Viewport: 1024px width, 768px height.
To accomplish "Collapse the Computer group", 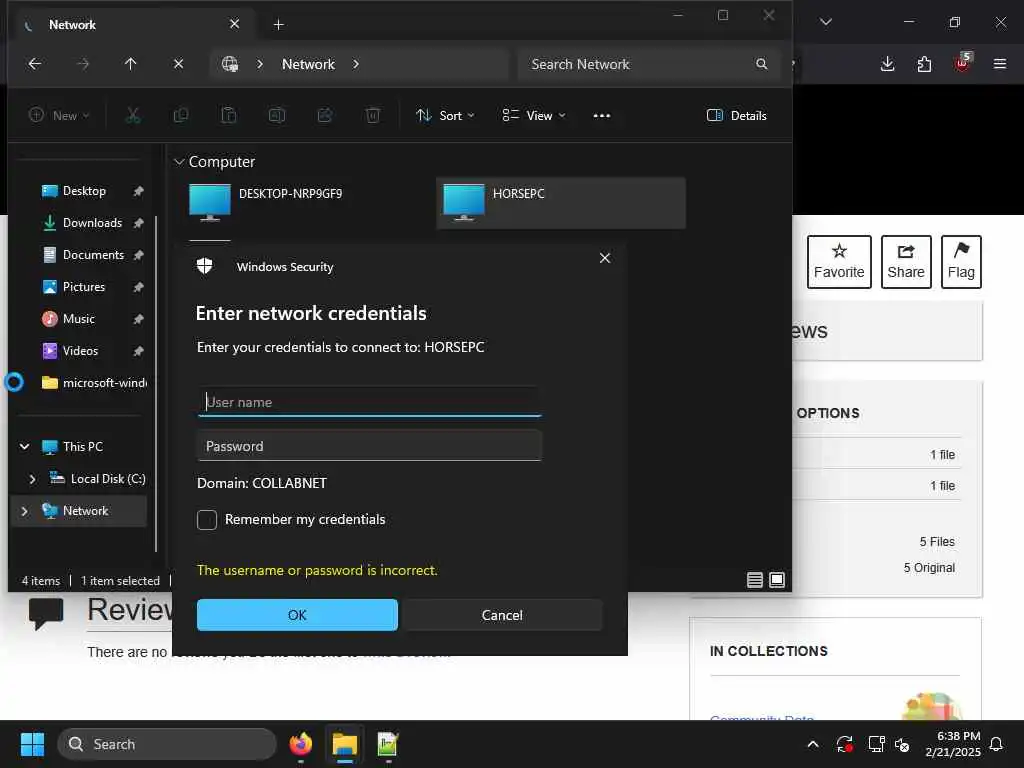I will coord(179,161).
